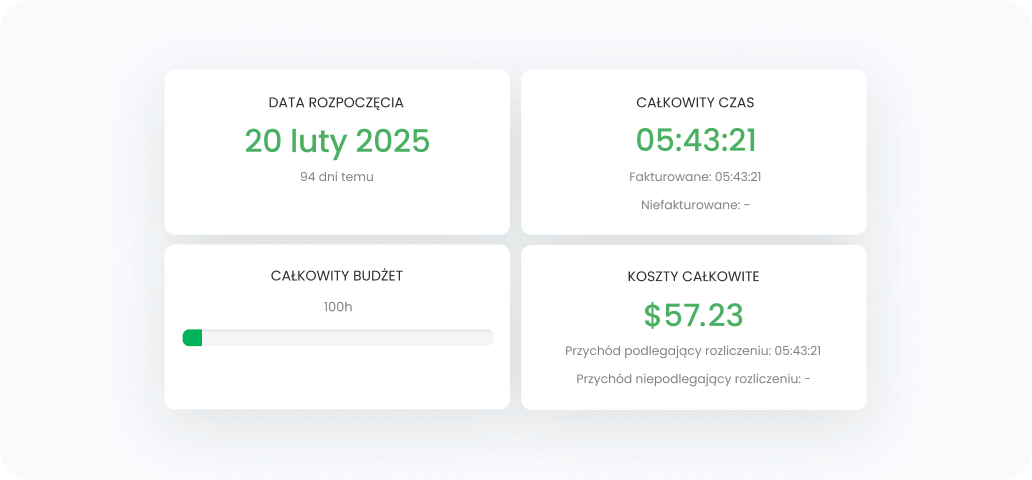Click the dollar sign in total cost
This screenshot has width=1032, height=480.
[x=652, y=316]
